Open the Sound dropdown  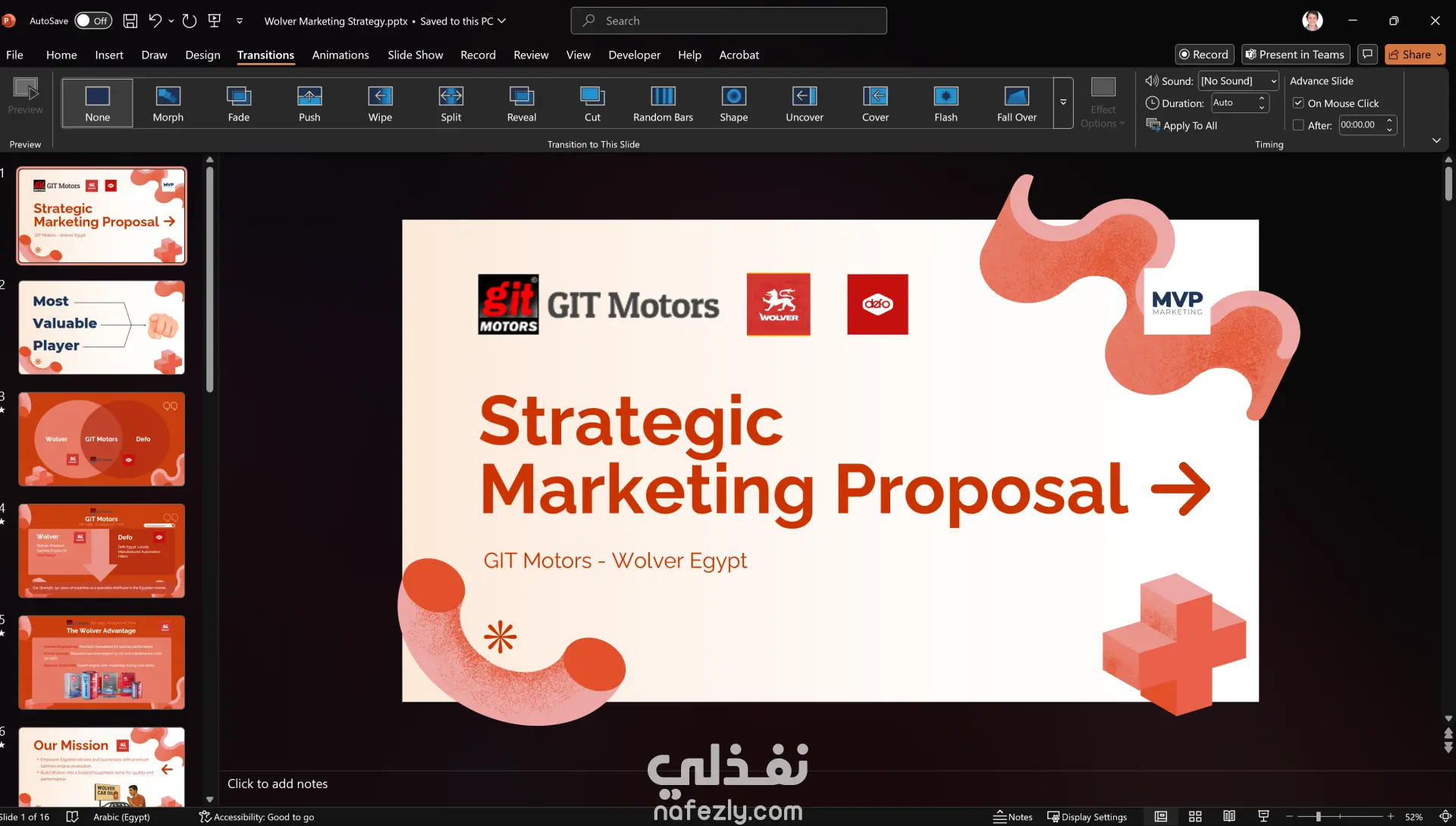coord(1273,81)
